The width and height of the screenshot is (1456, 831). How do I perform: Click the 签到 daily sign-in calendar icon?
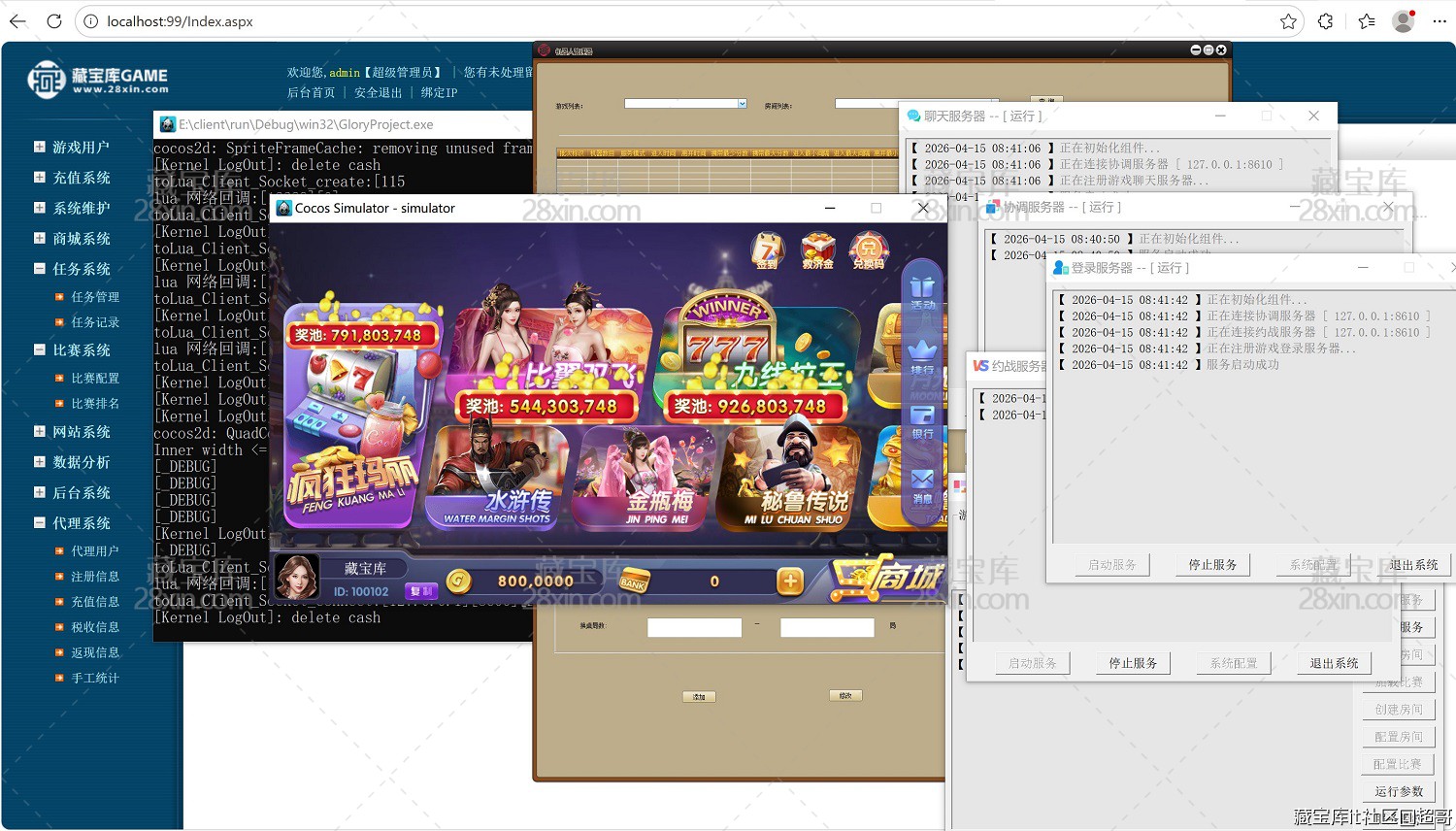coord(768,249)
